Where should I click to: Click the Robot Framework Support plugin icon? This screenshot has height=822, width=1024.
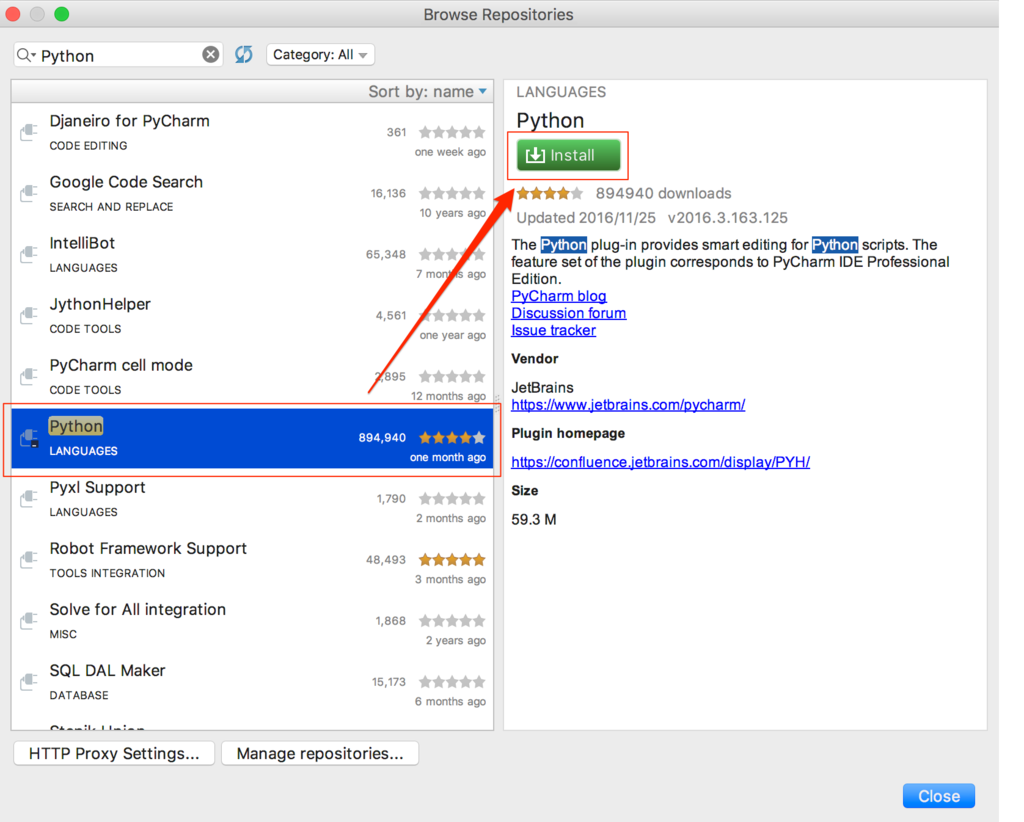coord(28,560)
